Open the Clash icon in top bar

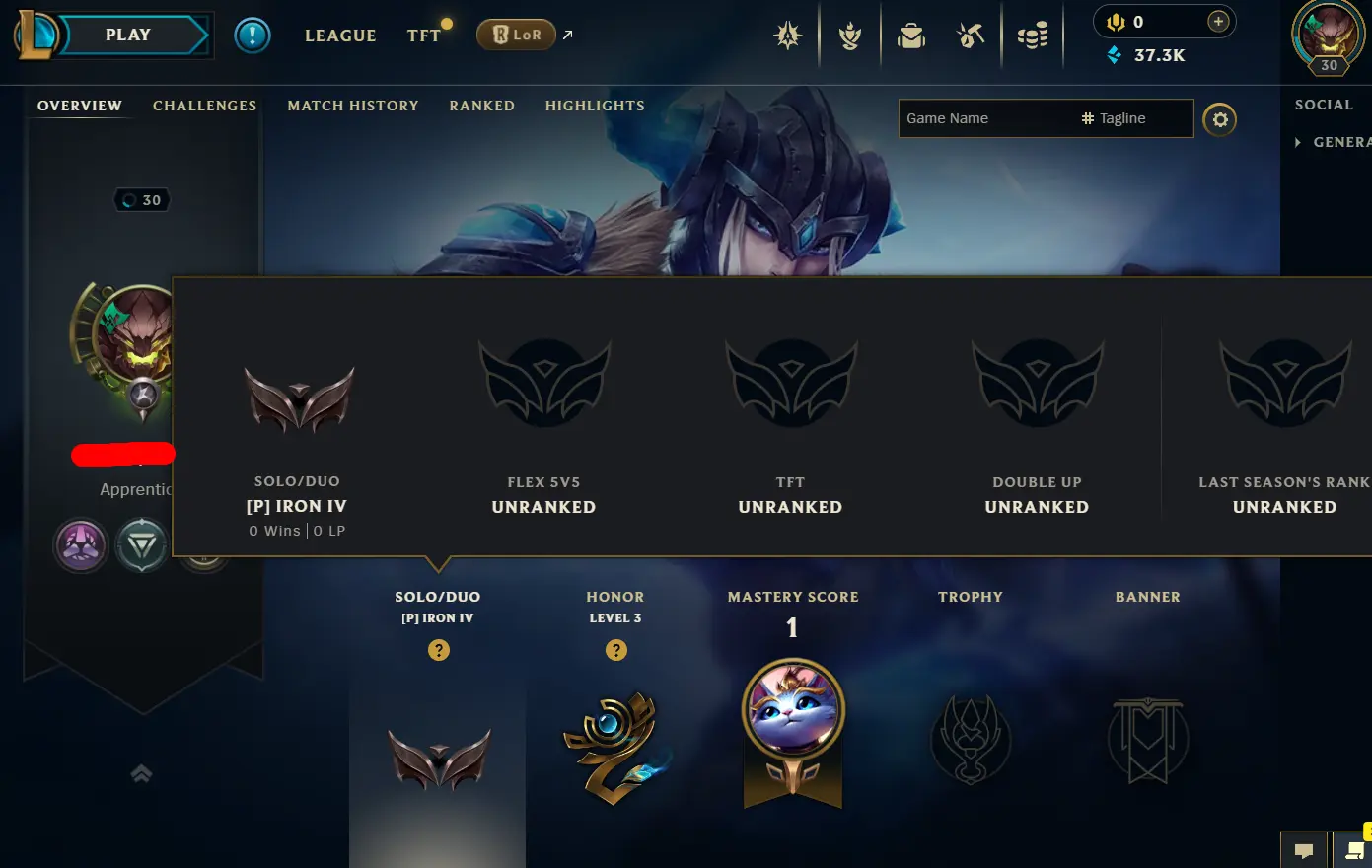[788, 36]
